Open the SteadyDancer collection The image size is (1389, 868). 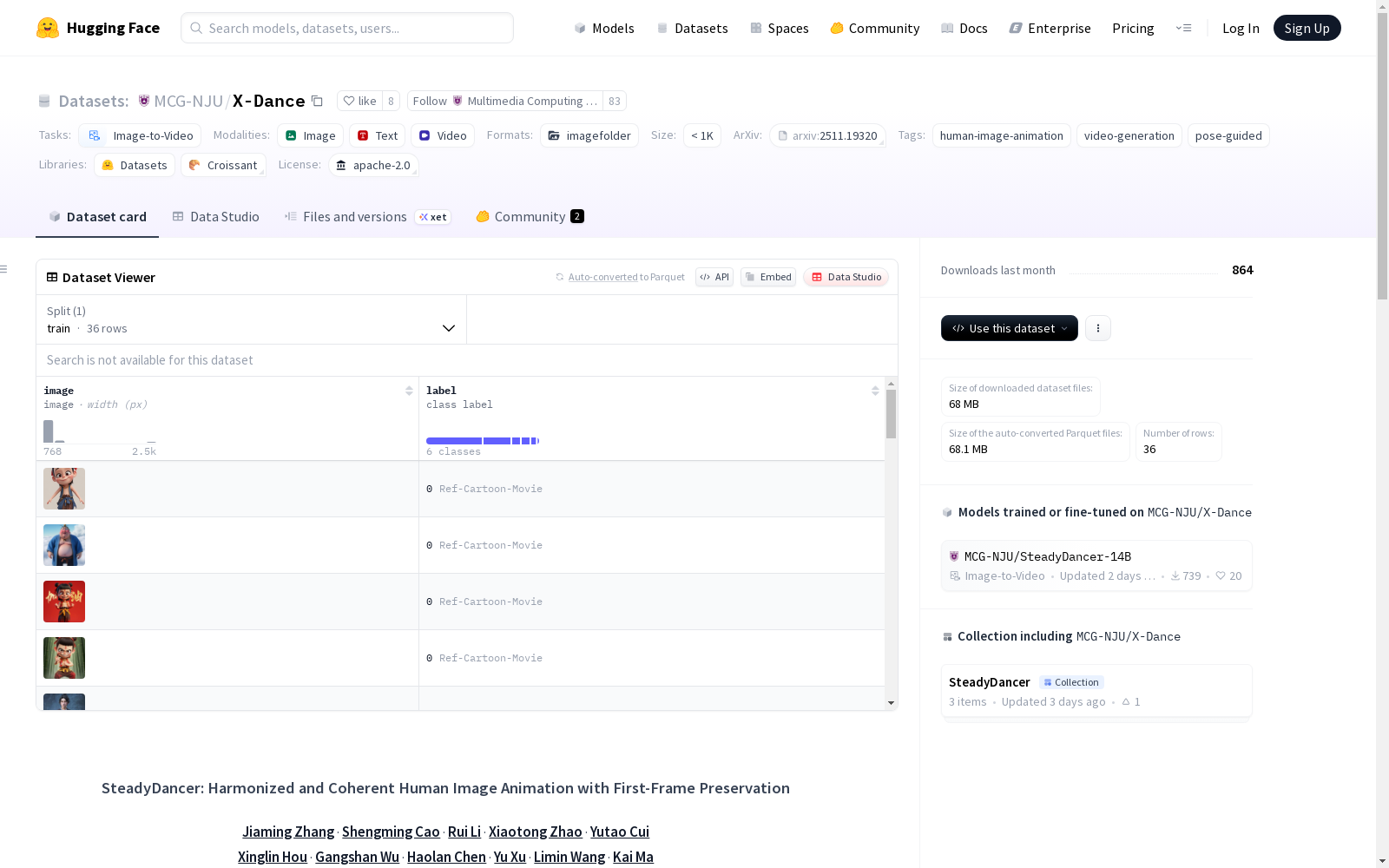click(x=1096, y=691)
